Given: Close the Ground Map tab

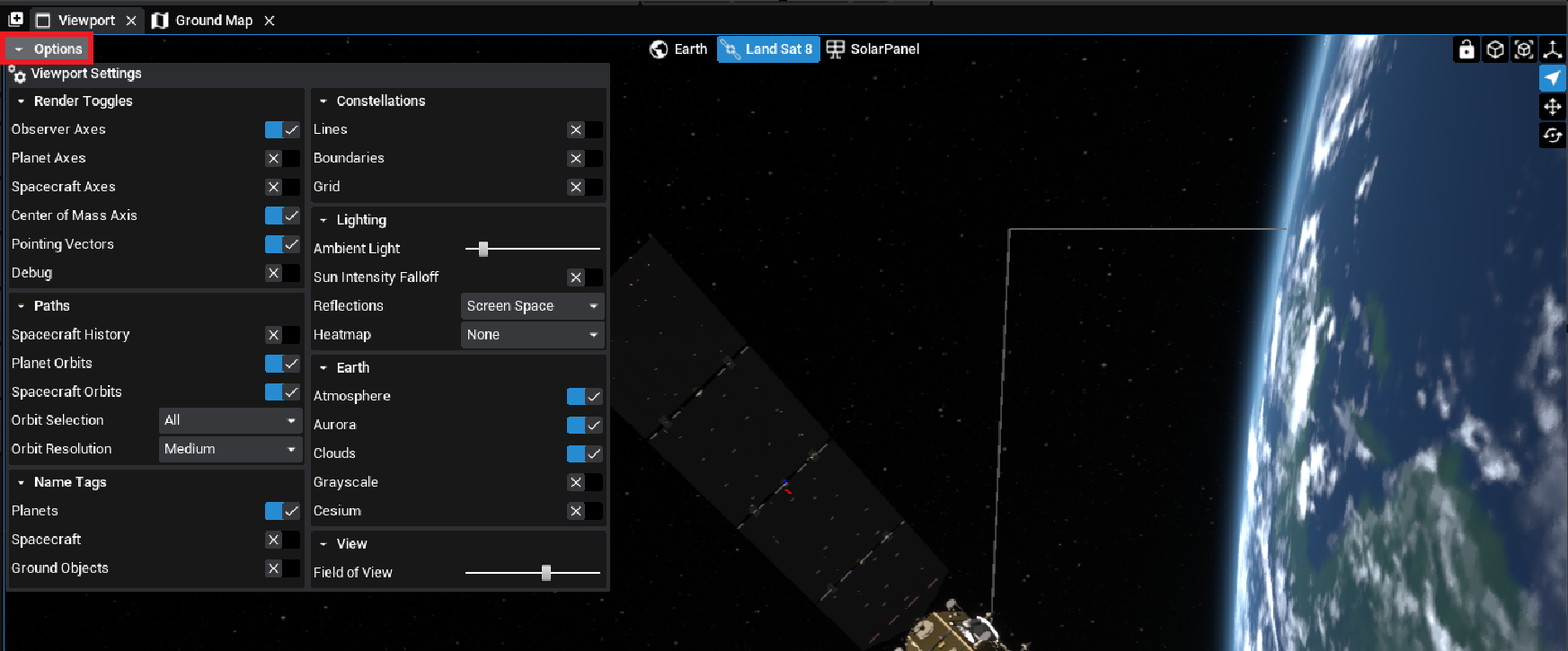Looking at the screenshot, I should pos(270,21).
